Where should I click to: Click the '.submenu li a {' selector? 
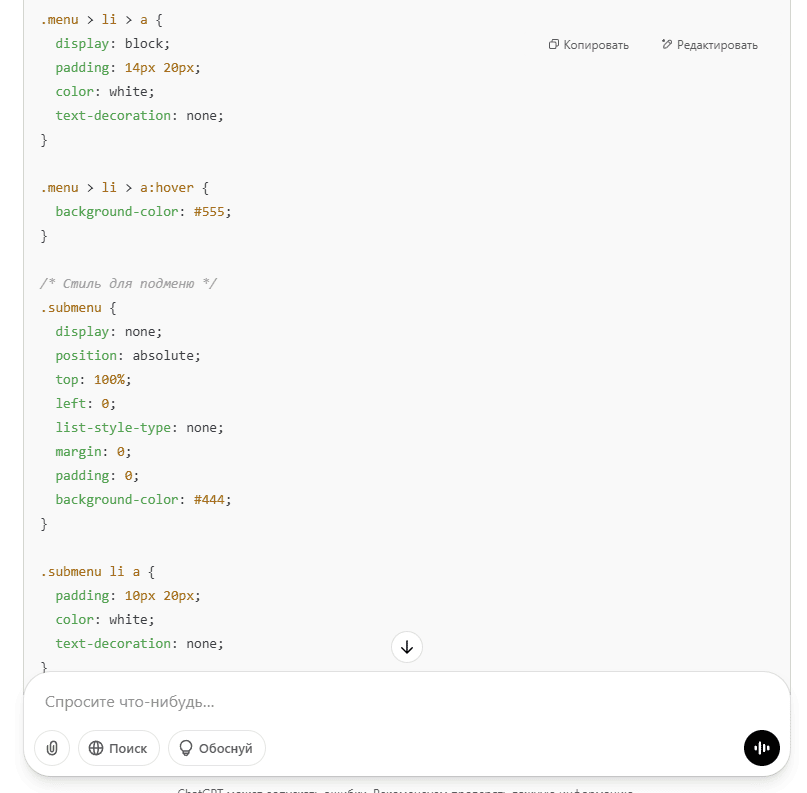(x=97, y=572)
